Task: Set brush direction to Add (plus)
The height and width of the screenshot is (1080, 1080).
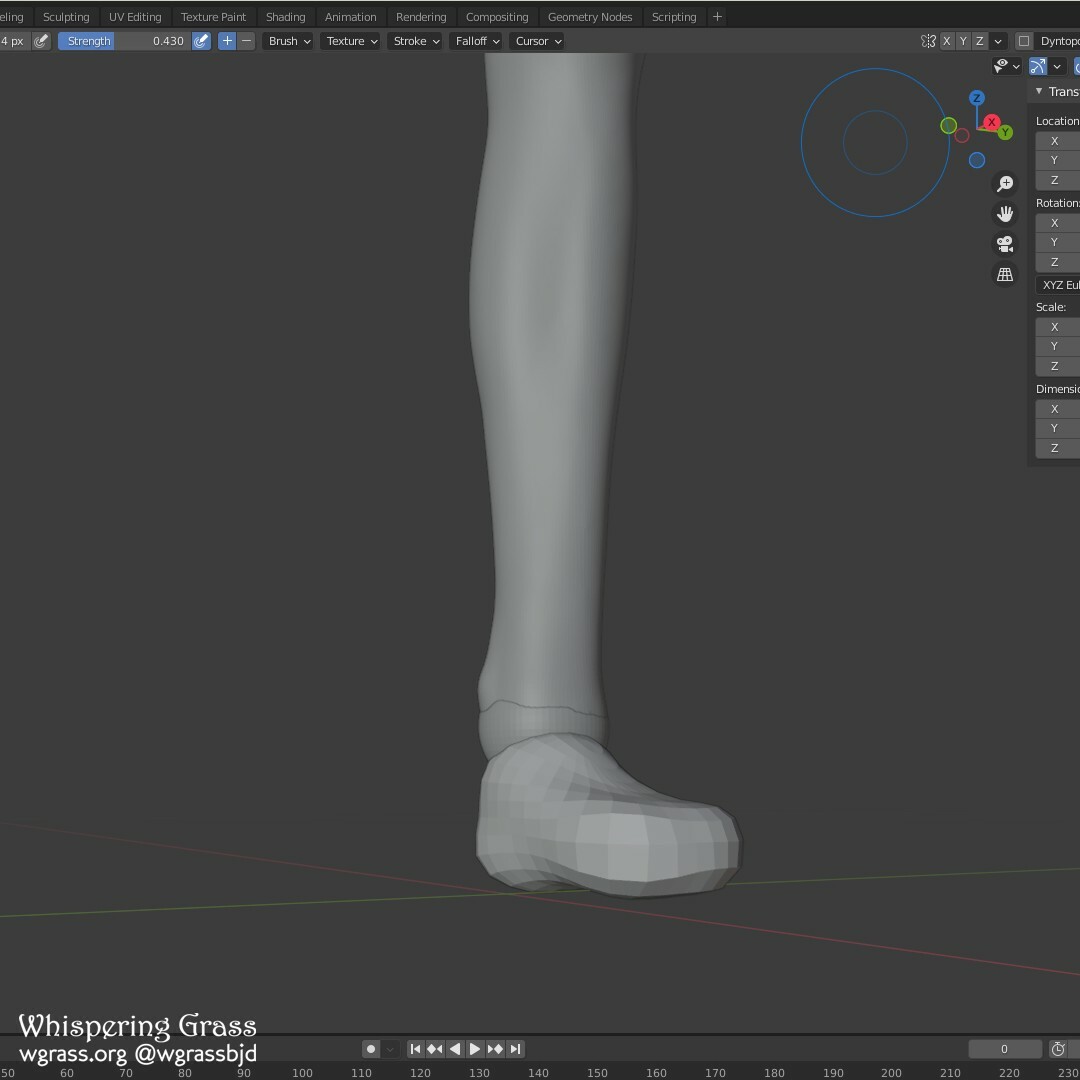Action: [x=227, y=41]
